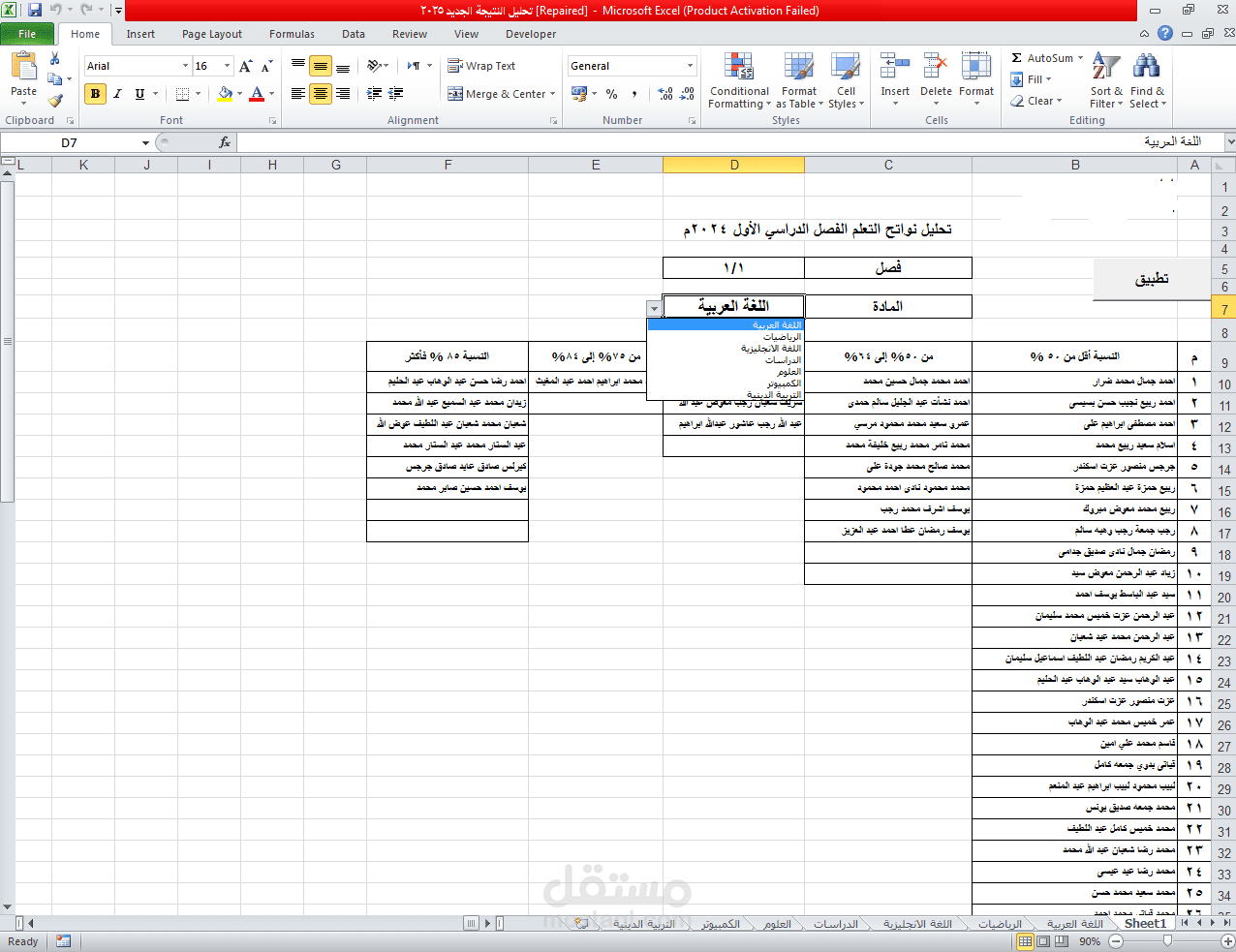Open Conditional Formatting menu
Image resolution: width=1236 pixels, height=952 pixels.
[x=740, y=81]
